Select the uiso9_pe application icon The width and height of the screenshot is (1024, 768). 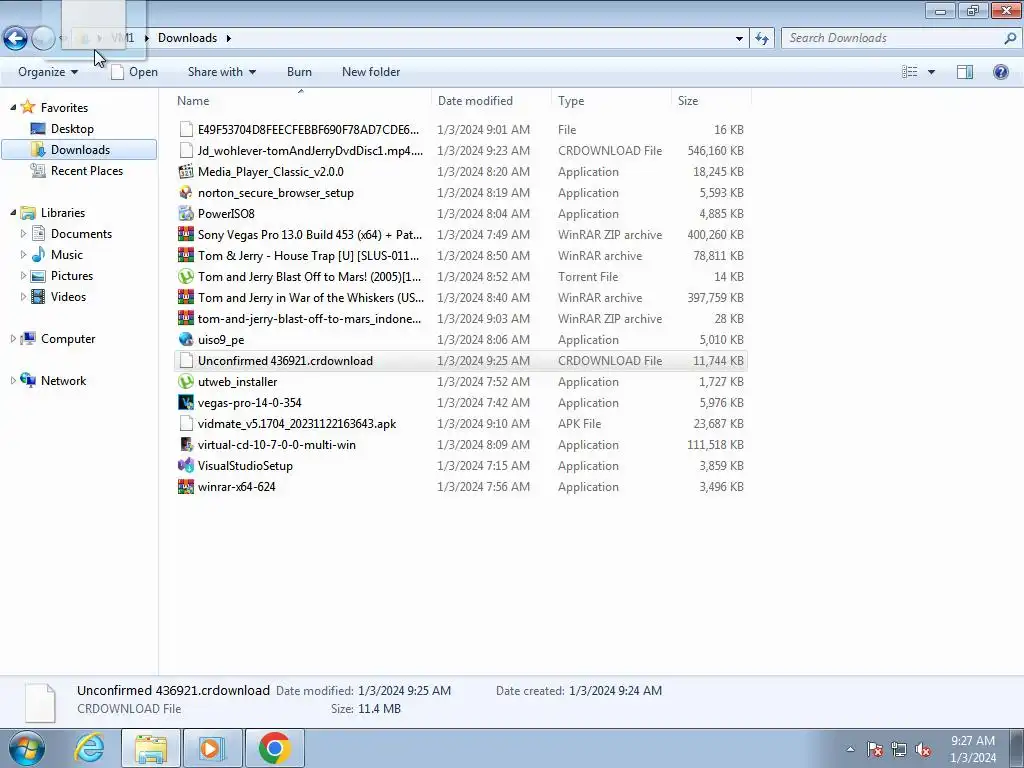(x=186, y=340)
